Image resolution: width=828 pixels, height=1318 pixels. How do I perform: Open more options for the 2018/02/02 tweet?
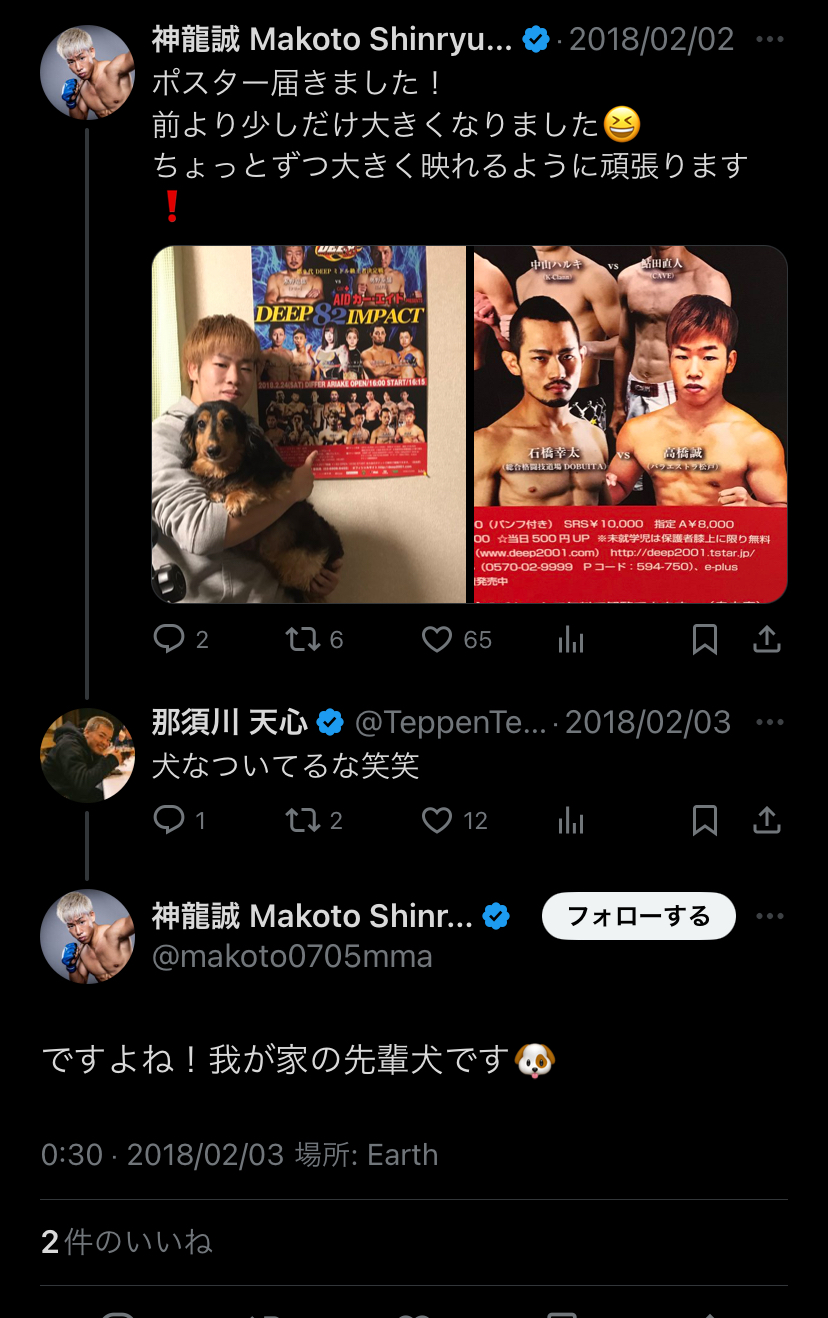[x=770, y=40]
